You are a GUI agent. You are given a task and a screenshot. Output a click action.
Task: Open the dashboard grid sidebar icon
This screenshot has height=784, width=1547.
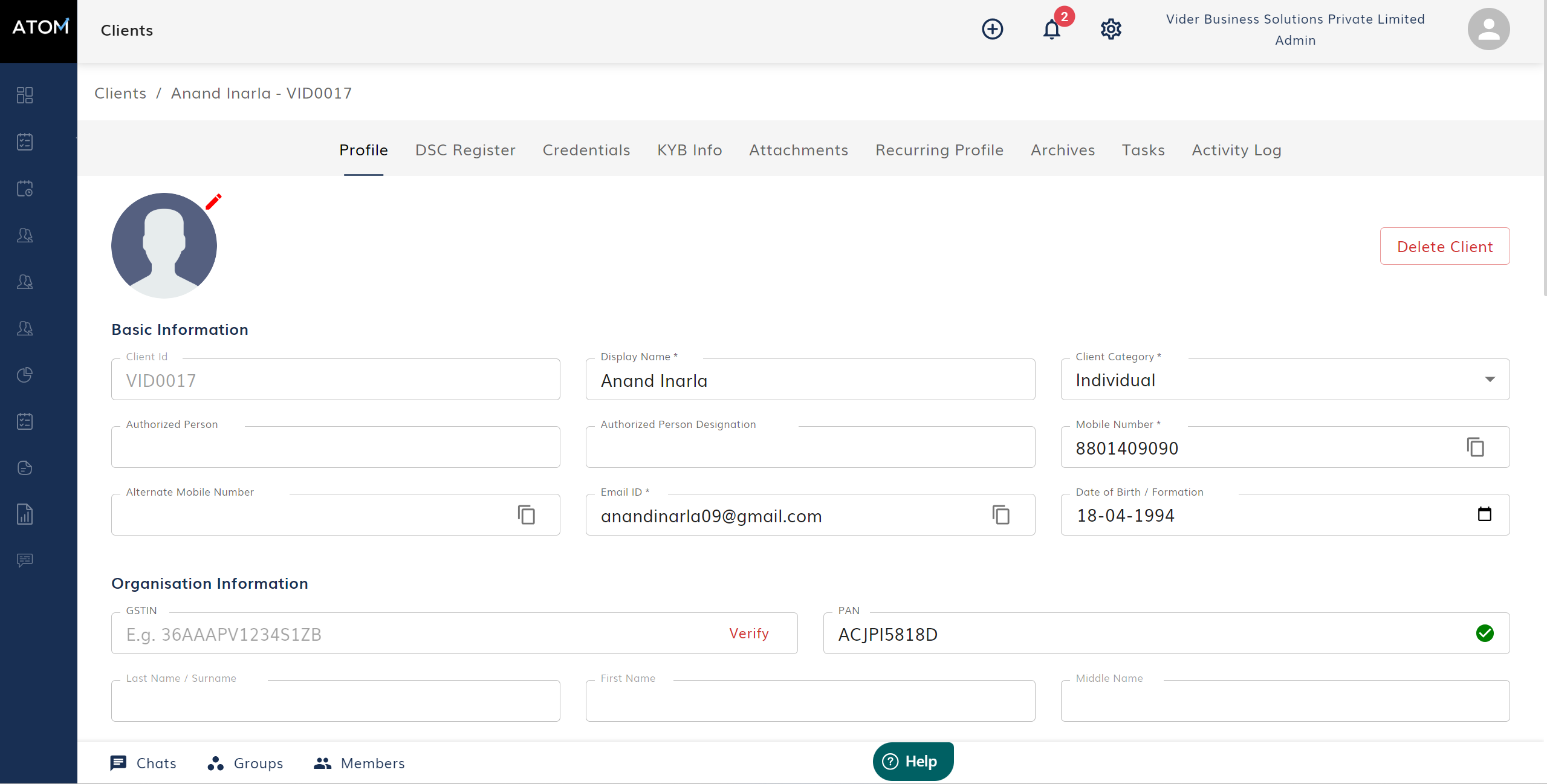click(x=25, y=95)
